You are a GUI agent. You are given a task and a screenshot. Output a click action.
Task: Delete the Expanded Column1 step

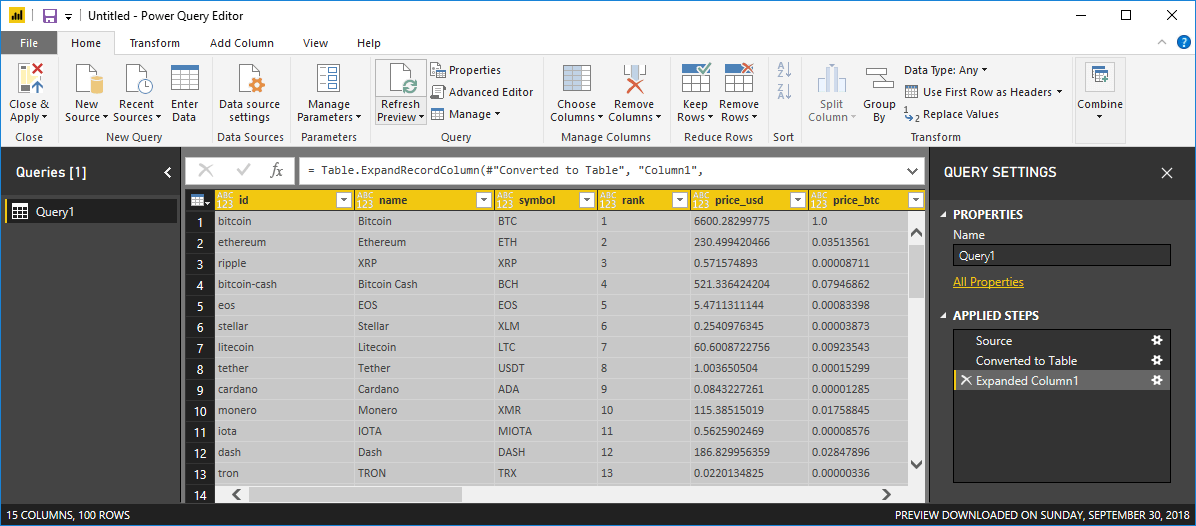[966, 380]
